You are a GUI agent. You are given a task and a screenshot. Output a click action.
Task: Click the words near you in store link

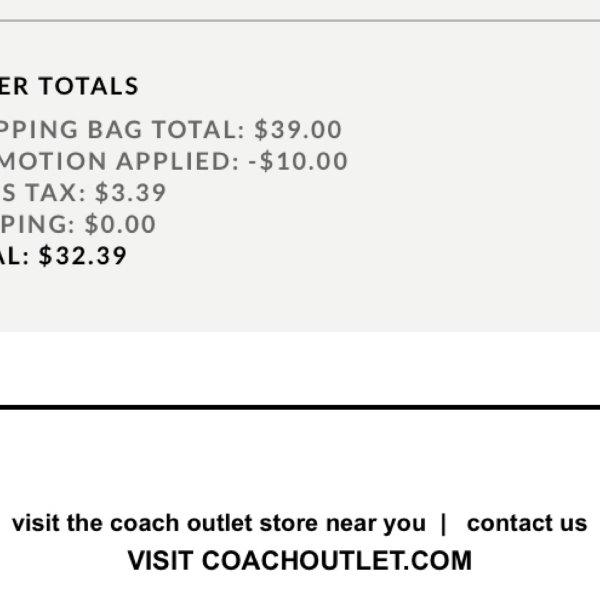376,524
